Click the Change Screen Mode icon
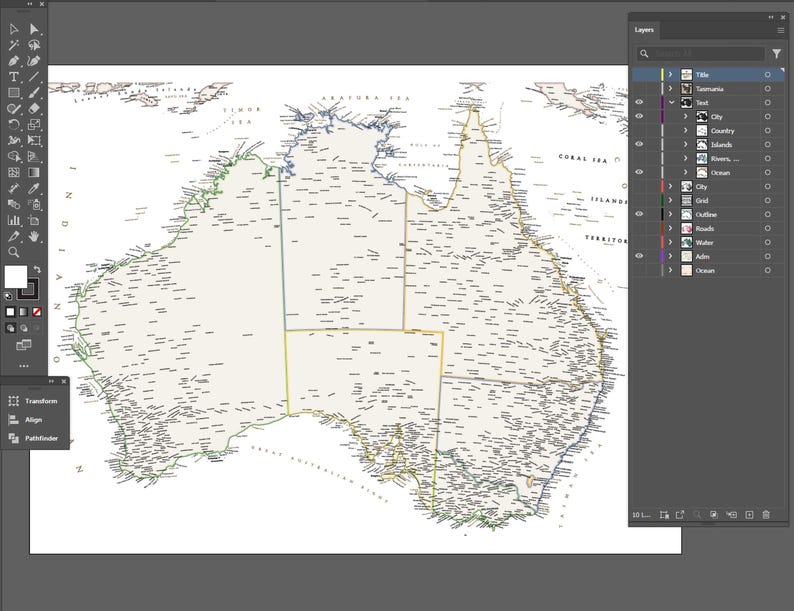 click(x=24, y=345)
